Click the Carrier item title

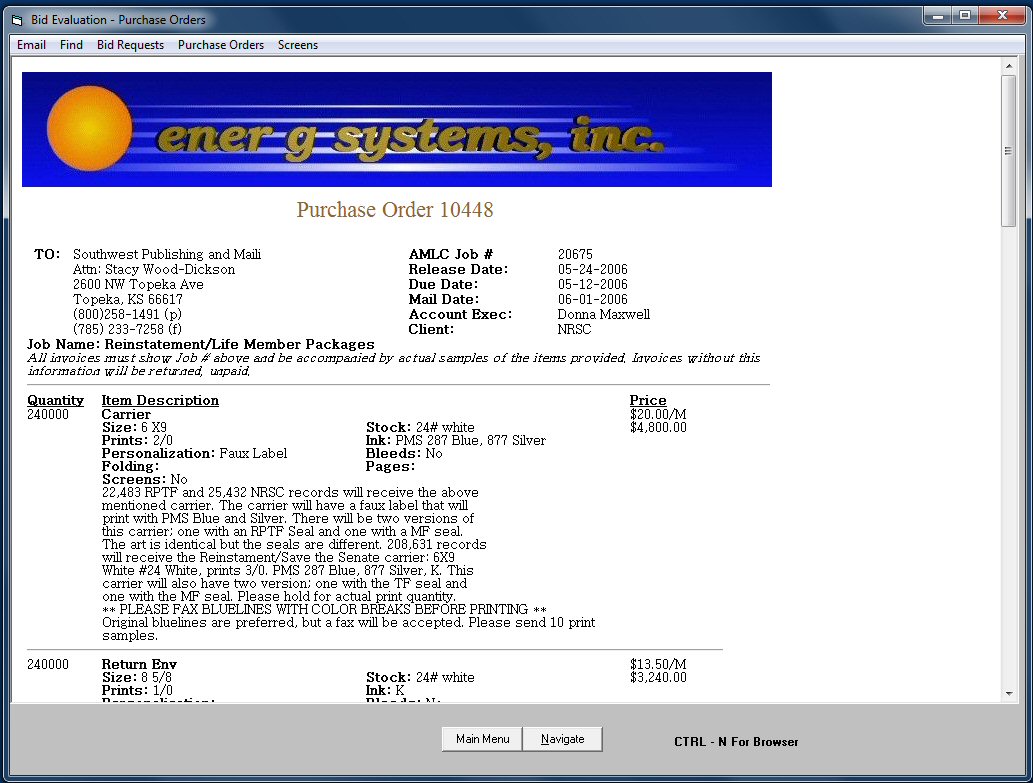tap(126, 414)
